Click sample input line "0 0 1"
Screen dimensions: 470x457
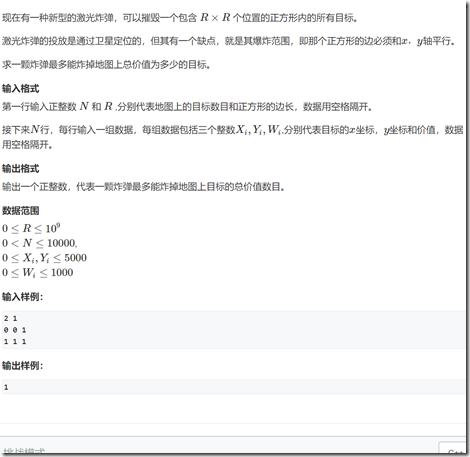(15, 330)
